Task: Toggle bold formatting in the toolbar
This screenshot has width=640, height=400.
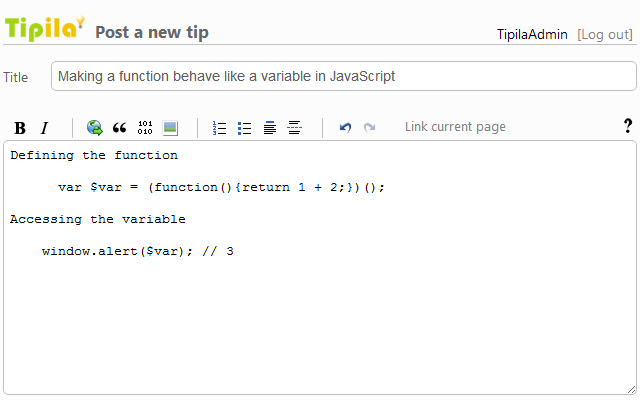Action: point(20,128)
